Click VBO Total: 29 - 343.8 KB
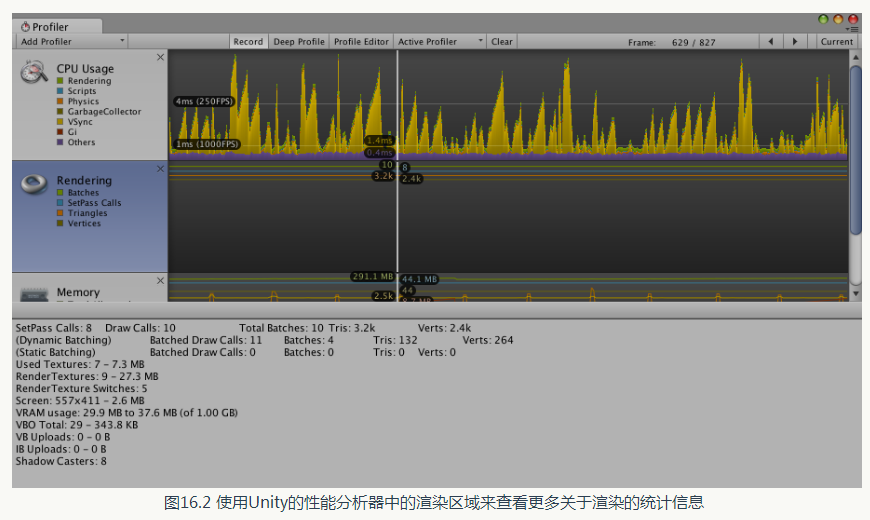 [x=77, y=425]
